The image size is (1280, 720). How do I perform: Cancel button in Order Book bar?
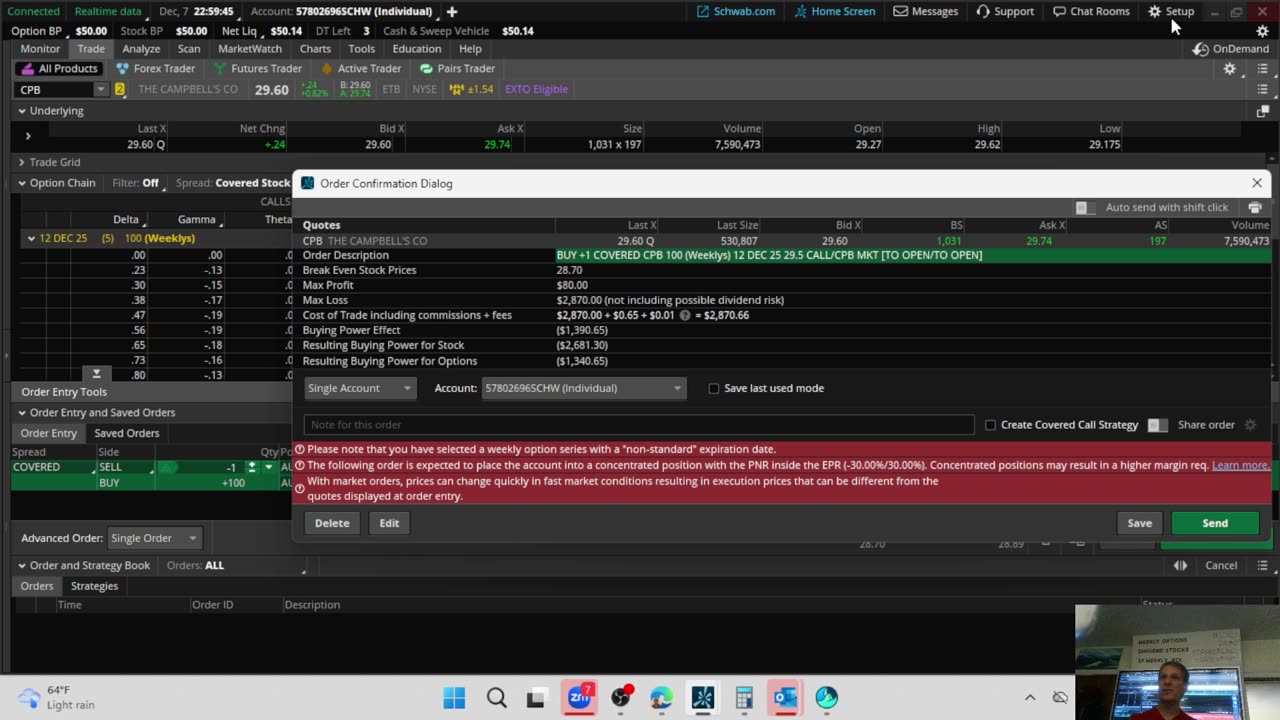[1221, 566]
